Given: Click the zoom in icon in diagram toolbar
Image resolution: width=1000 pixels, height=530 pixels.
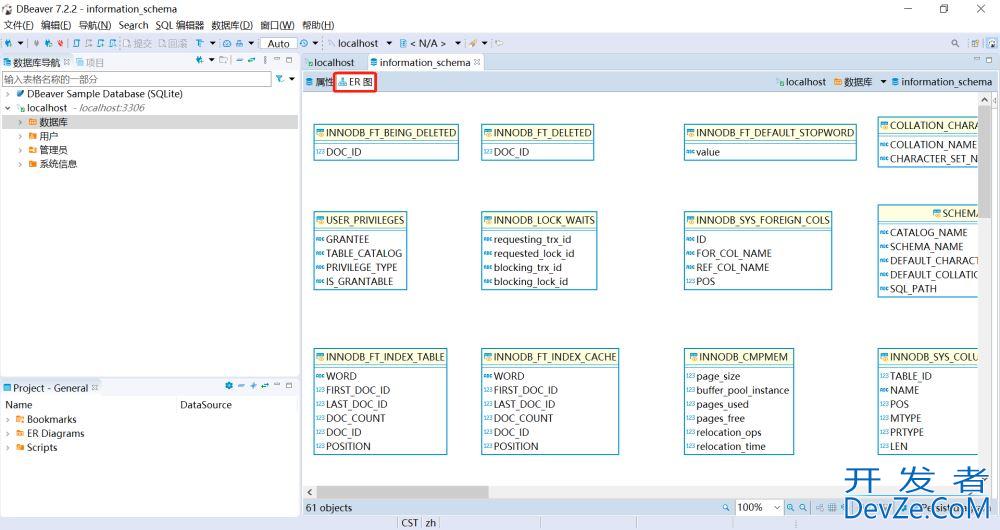Looking at the screenshot, I should 790,508.
